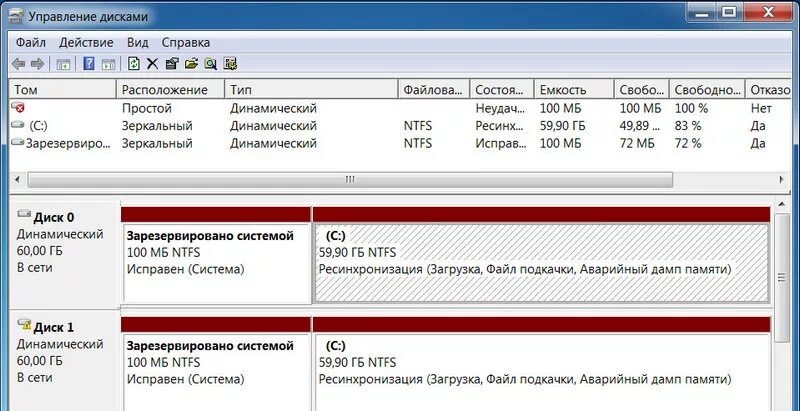Click the horizontal scrollbar right arrow
This screenshot has height=411, width=800.
[782, 179]
